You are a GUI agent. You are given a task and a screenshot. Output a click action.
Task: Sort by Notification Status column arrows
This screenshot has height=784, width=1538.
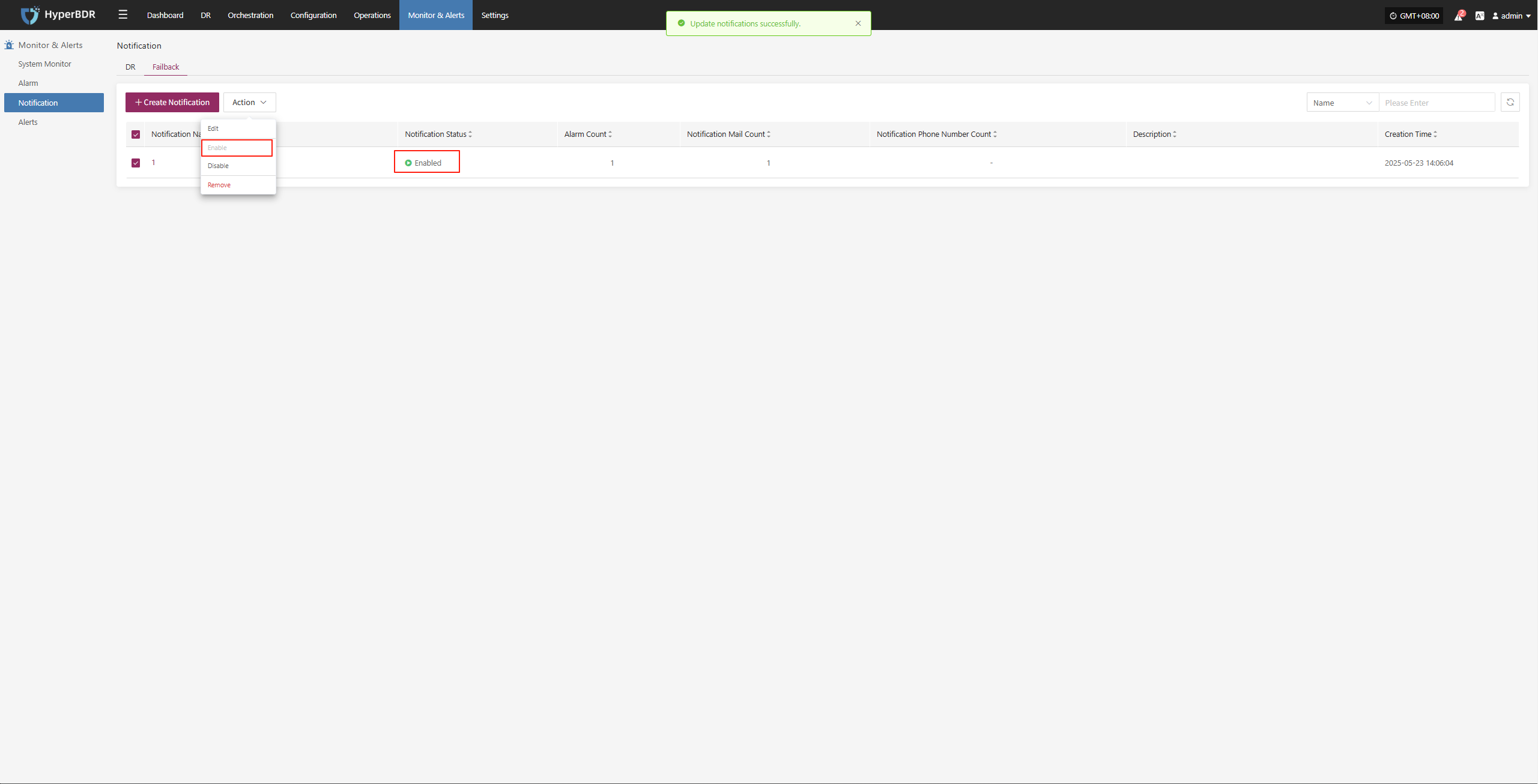[x=470, y=134]
